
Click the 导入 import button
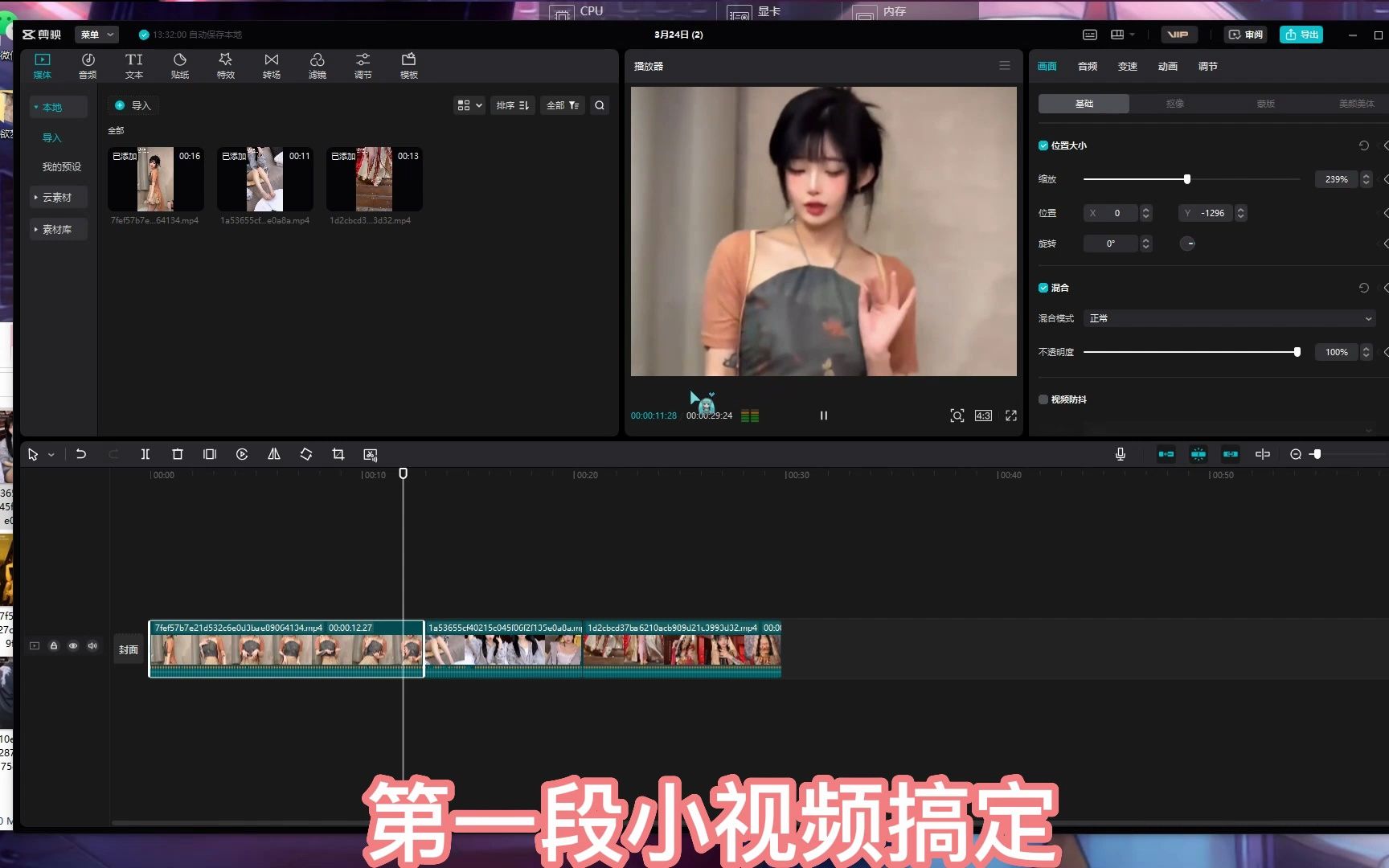[x=133, y=104]
